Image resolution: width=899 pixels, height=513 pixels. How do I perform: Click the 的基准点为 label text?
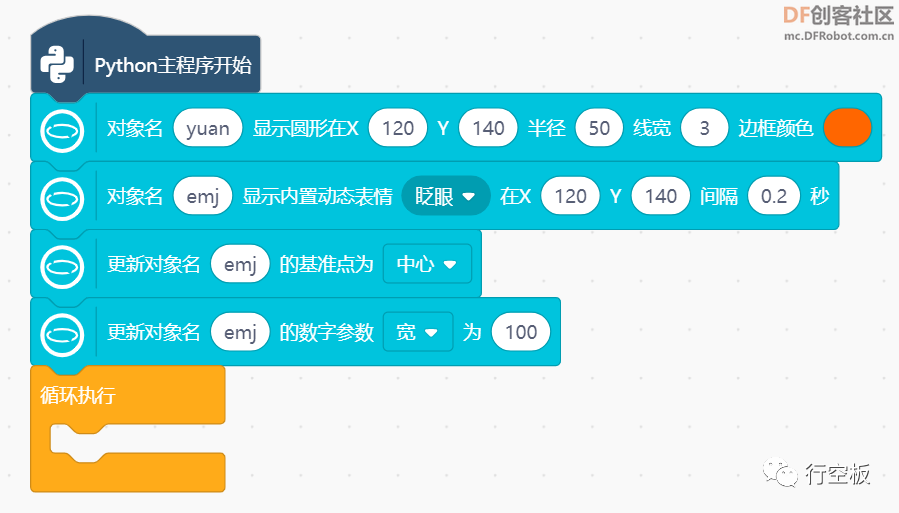pyautogui.click(x=326, y=264)
